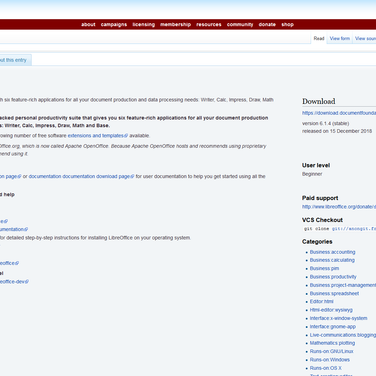The width and height of the screenshot is (376, 376).
Task: Click the link ending in 'eoffice-dev'
Action: click(x=14, y=282)
